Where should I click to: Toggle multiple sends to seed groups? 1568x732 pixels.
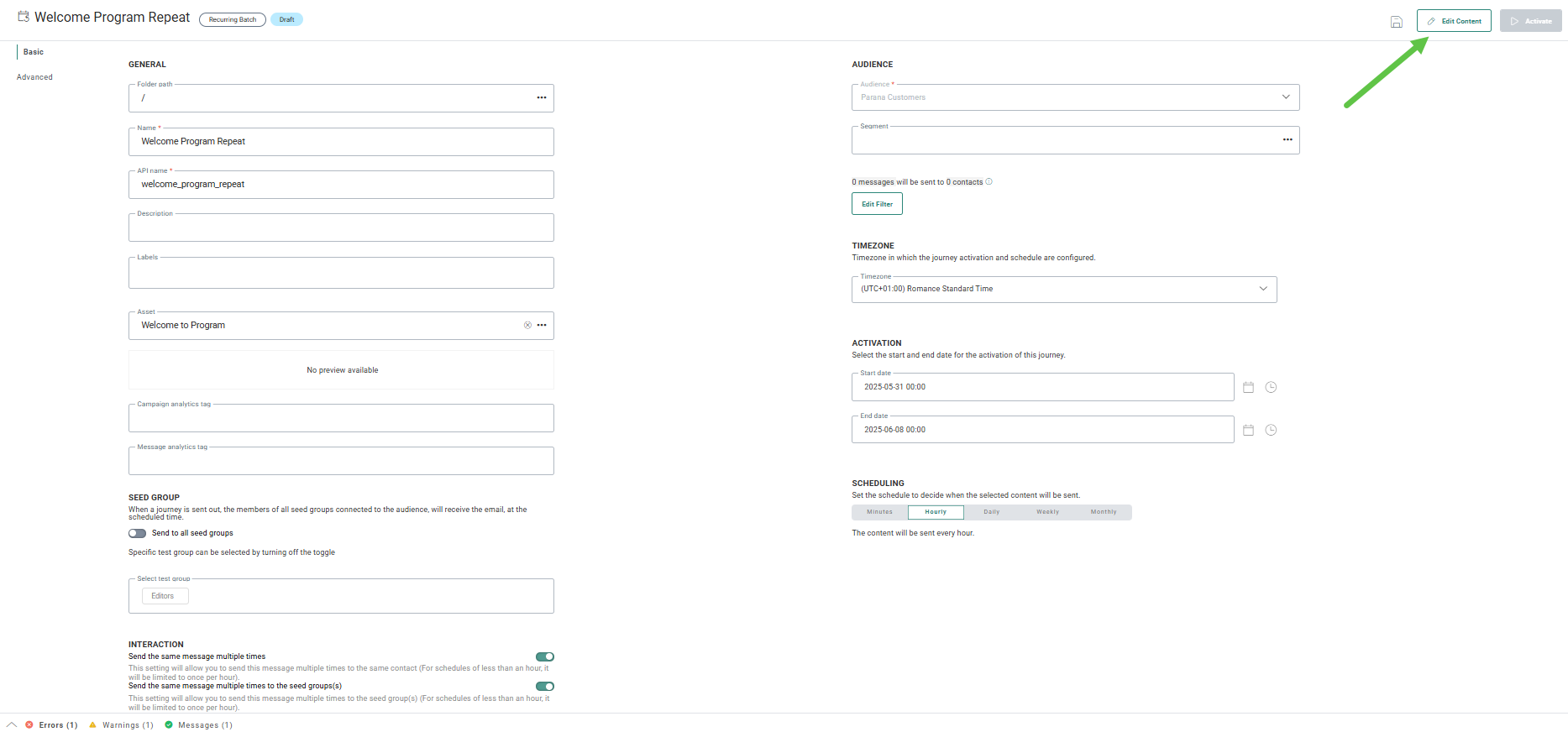(x=545, y=687)
